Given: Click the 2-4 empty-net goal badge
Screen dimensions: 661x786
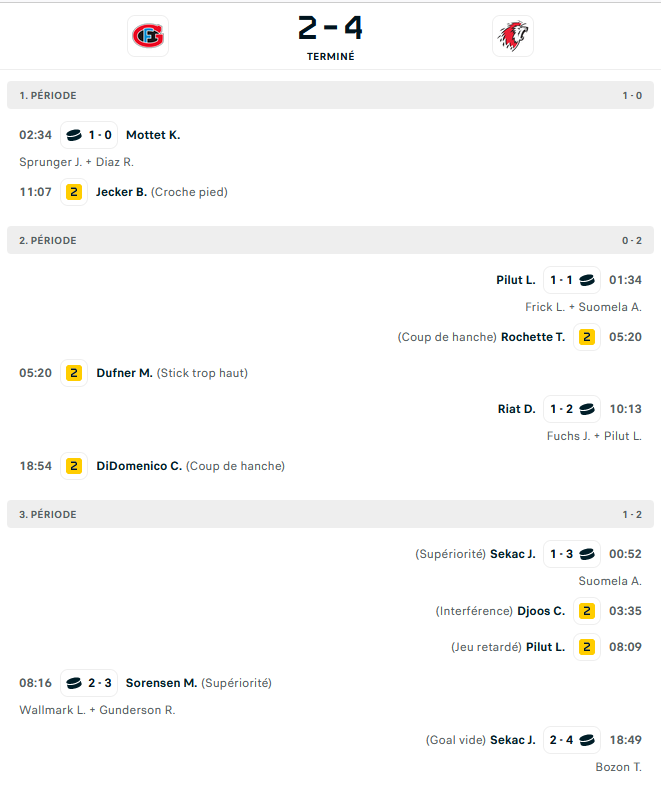Looking at the screenshot, I should (x=572, y=740).
